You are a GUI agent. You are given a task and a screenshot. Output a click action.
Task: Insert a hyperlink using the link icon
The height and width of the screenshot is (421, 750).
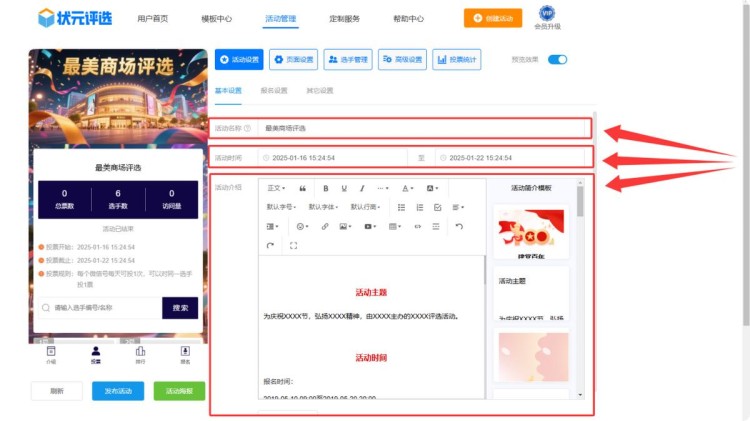click(x=325, y=227)
